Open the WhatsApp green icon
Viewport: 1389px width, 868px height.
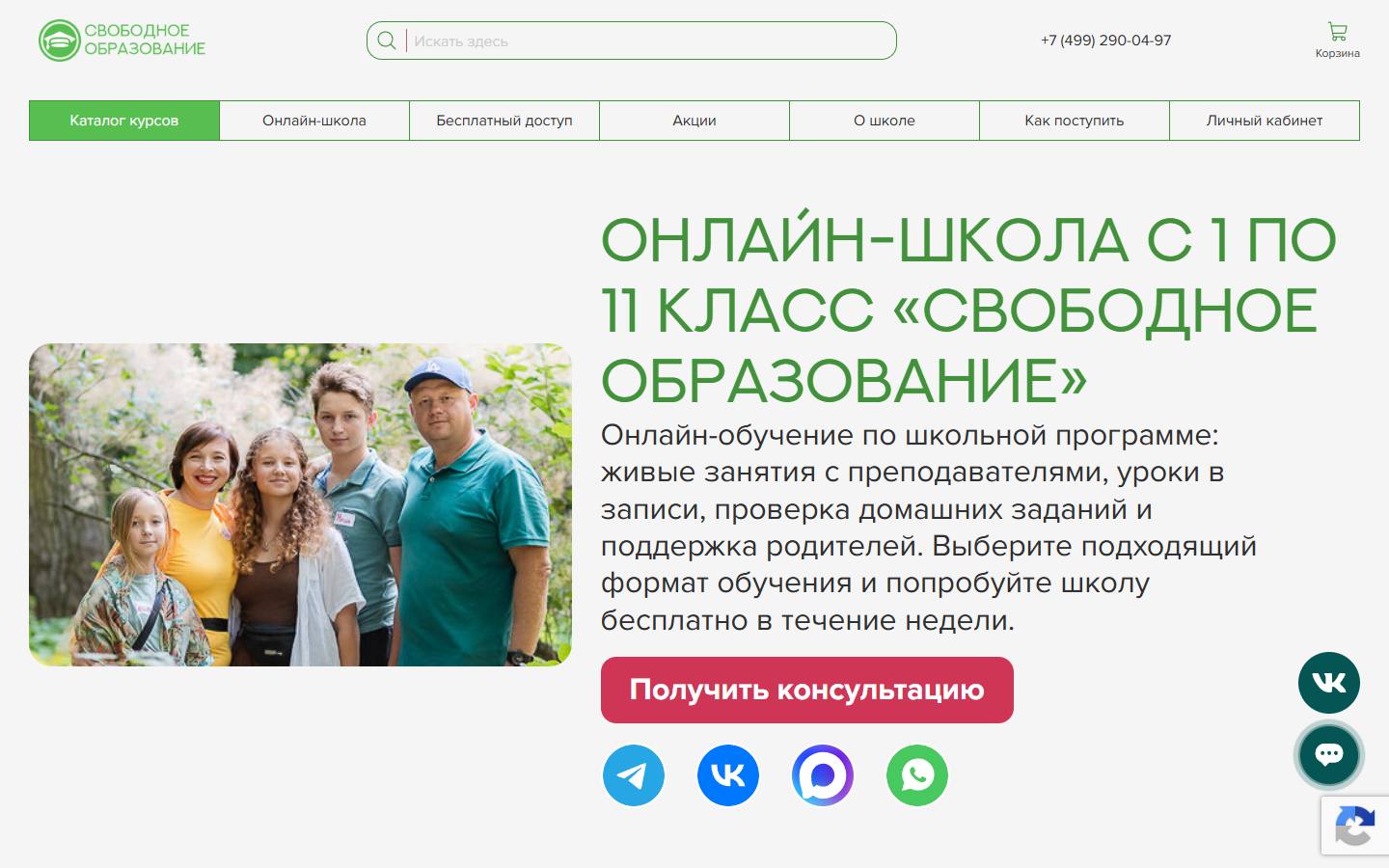click(x=917, y=775)
